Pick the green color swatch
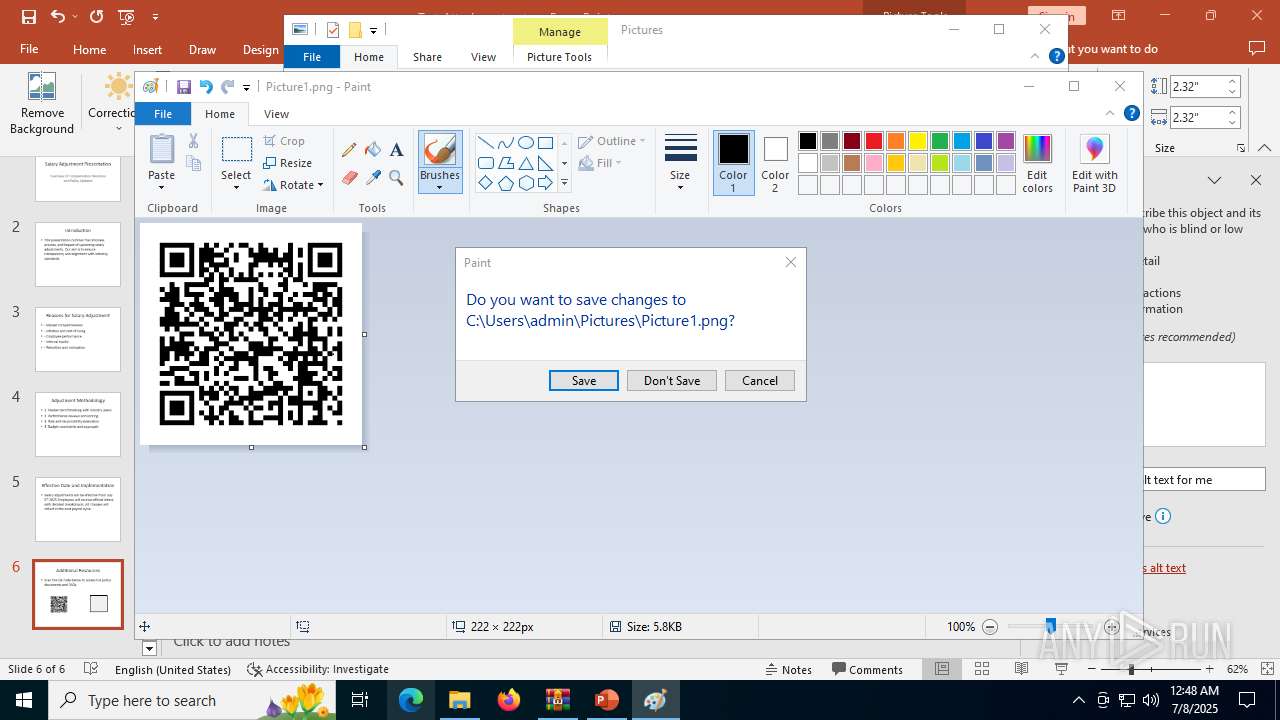Image resolution: width=1280 pixels, height=720 pixels. click(940, 141)
